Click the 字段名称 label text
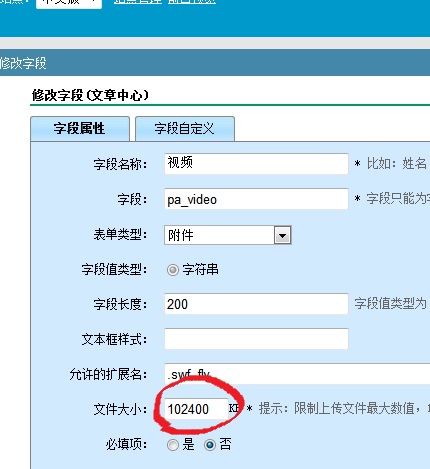Viewport: 430px width, 469px height. pos(120,164)
